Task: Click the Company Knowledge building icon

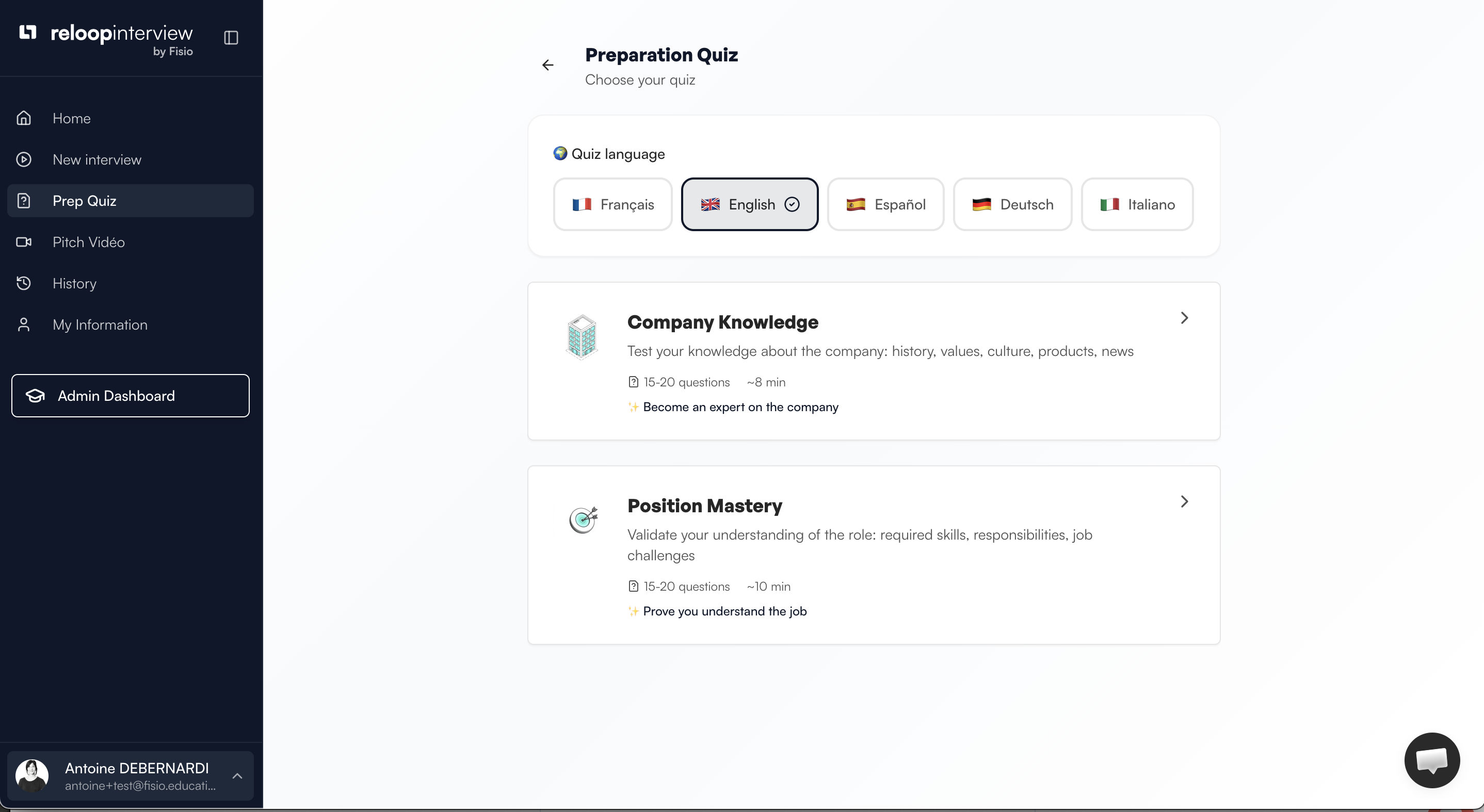Action: pyautogui.click(x=582, y=337)
